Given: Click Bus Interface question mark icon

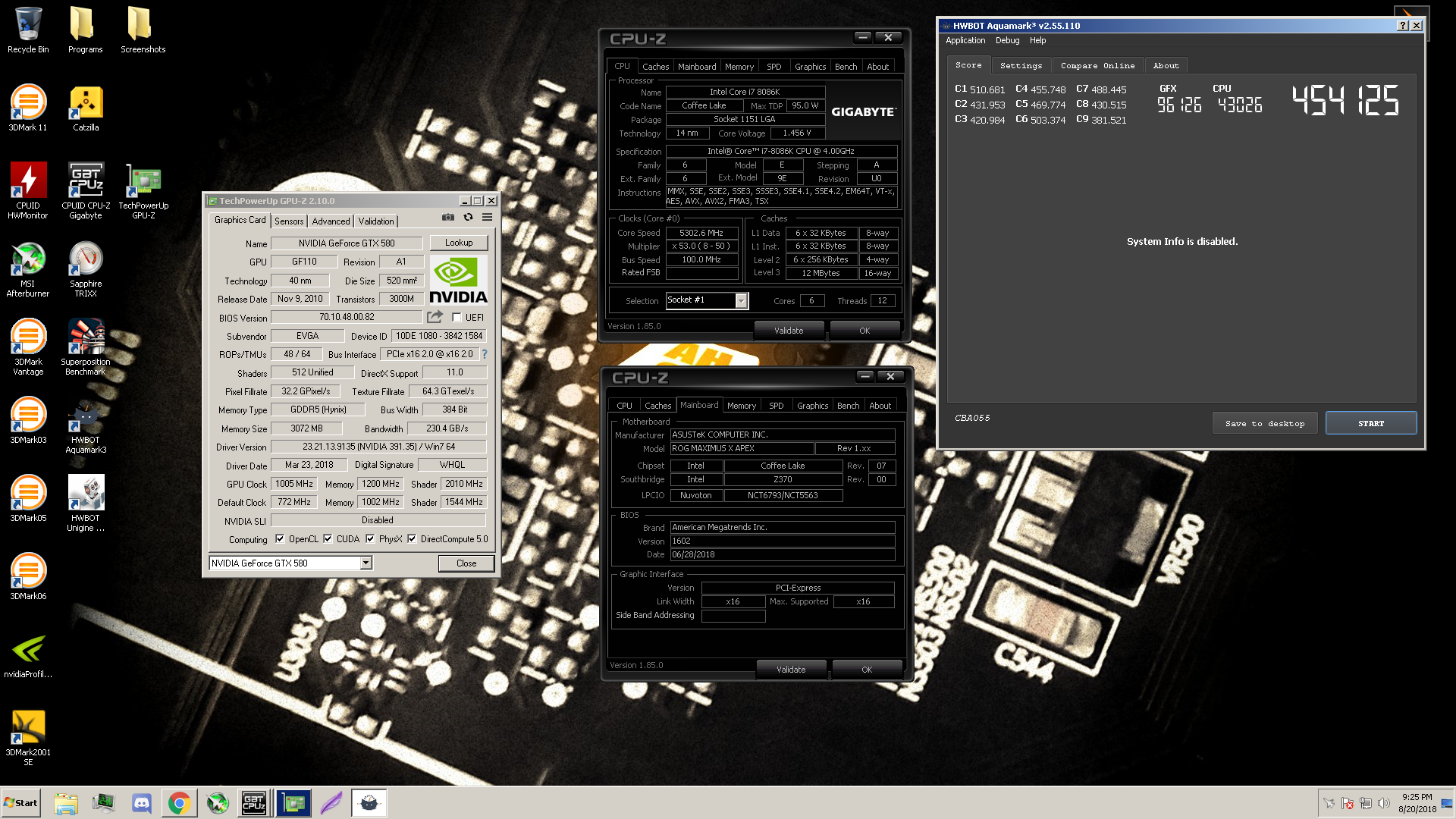Looking at the screenshot, I should pos(484,354).
